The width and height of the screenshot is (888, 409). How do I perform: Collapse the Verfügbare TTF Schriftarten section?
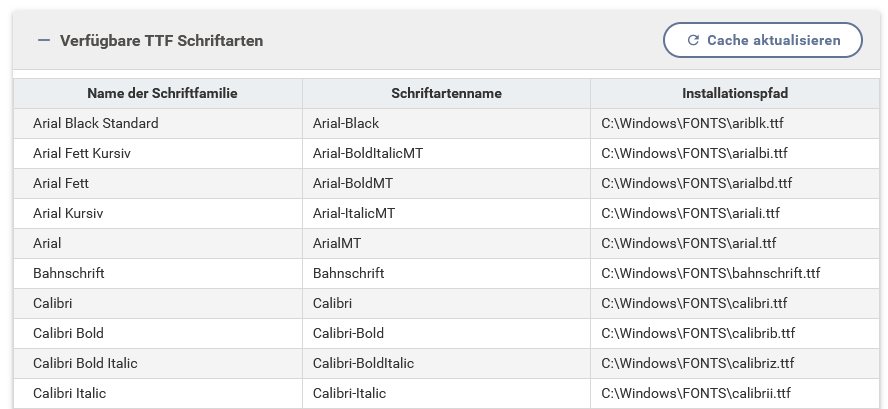pyautogui.click(x=43, y=41)
